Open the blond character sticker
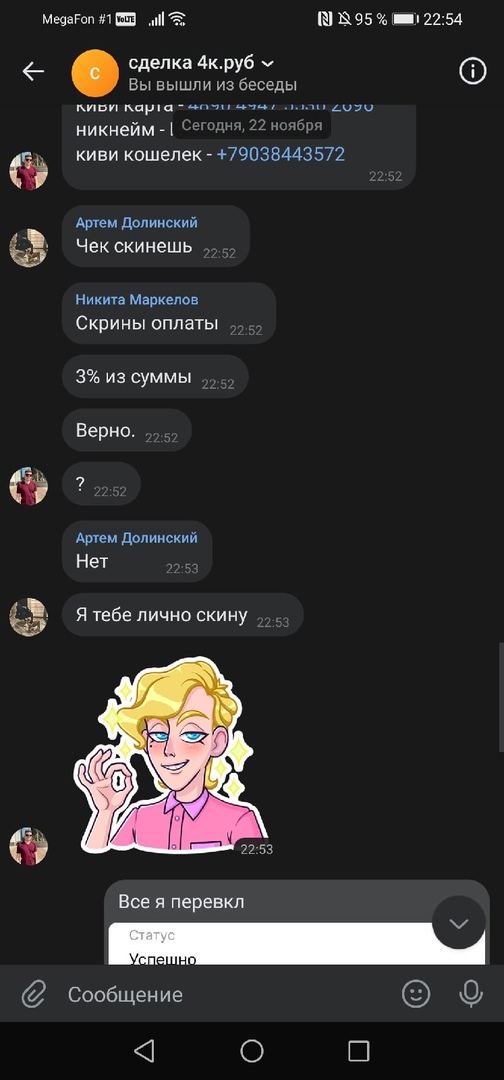This screenshot has height=1080, width=504. pyautogui.click(x=170, y=756)
